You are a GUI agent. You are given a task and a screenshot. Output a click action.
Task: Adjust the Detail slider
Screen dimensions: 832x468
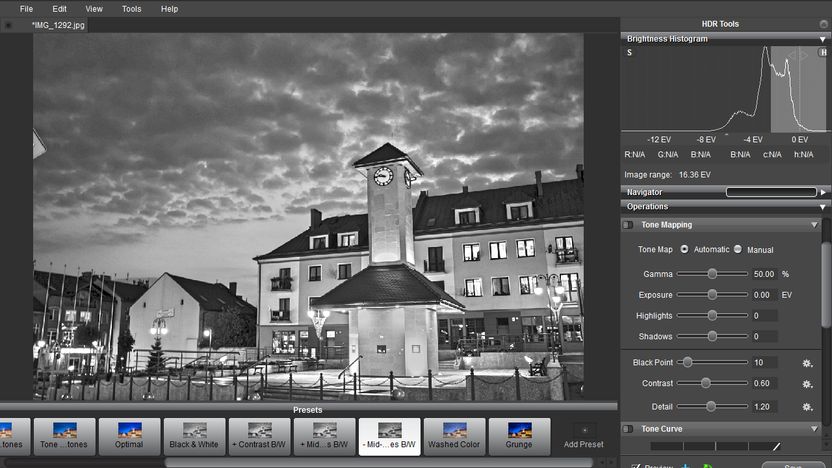(712, 406)
